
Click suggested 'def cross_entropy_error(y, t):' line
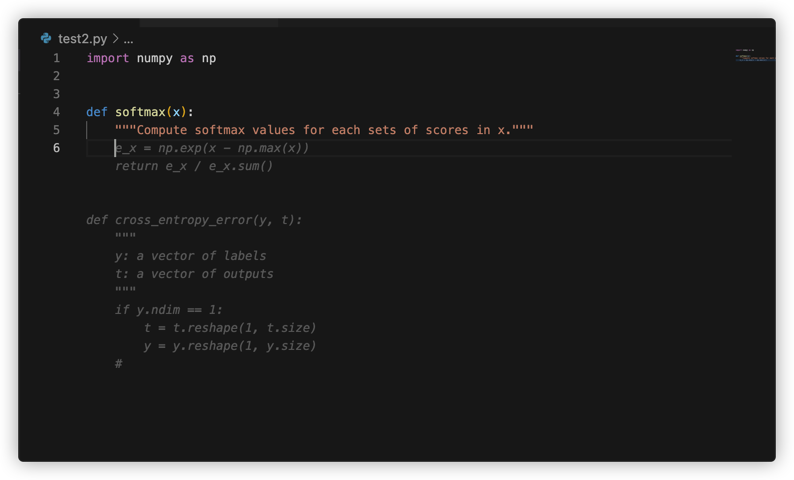[194, 220]
